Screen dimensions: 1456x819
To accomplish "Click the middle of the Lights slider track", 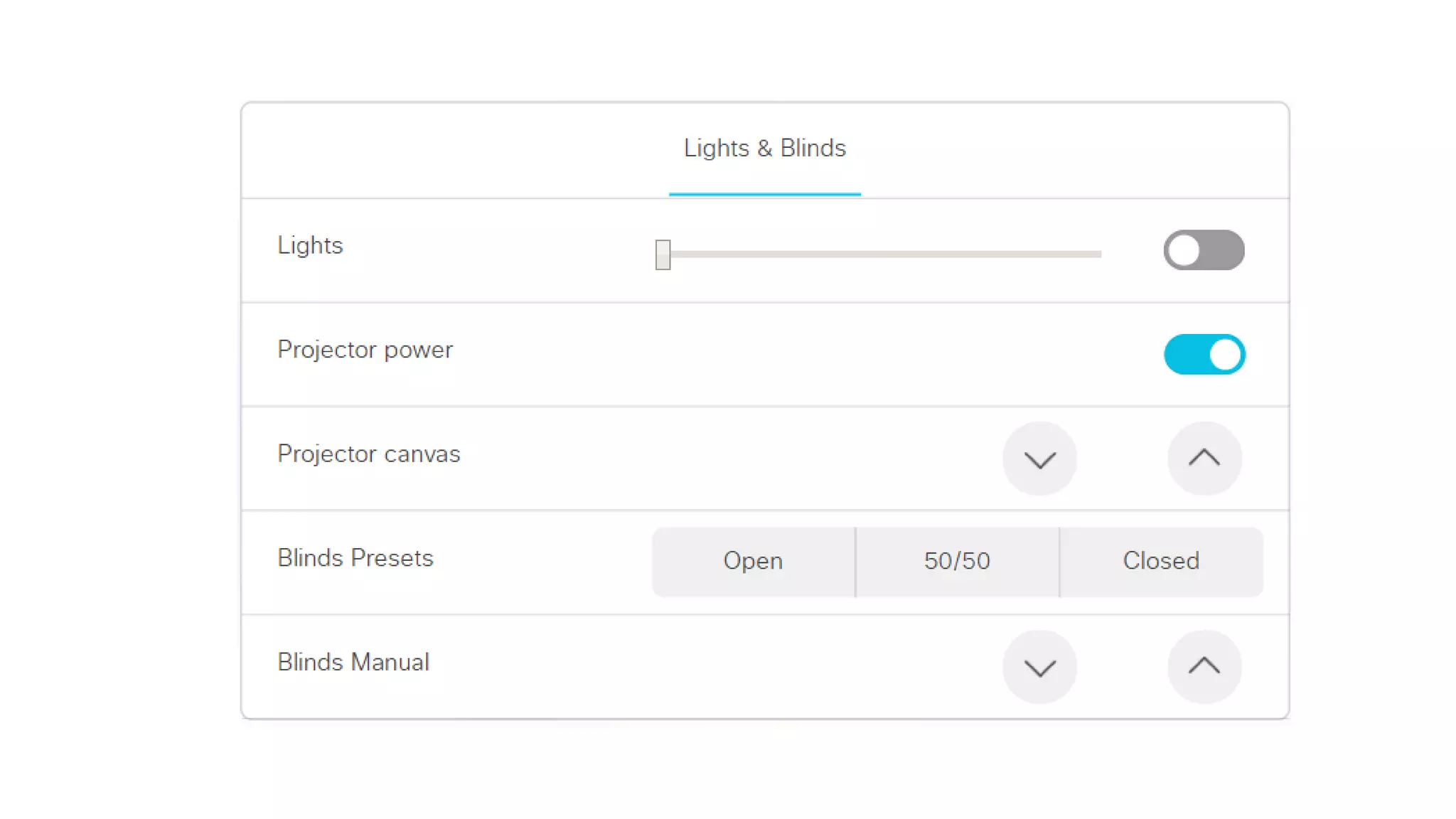I will (882, 254).
